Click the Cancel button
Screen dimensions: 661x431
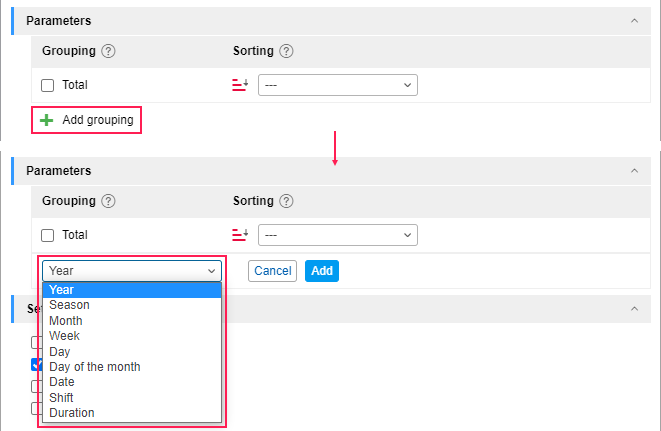[x=272, y=271]
